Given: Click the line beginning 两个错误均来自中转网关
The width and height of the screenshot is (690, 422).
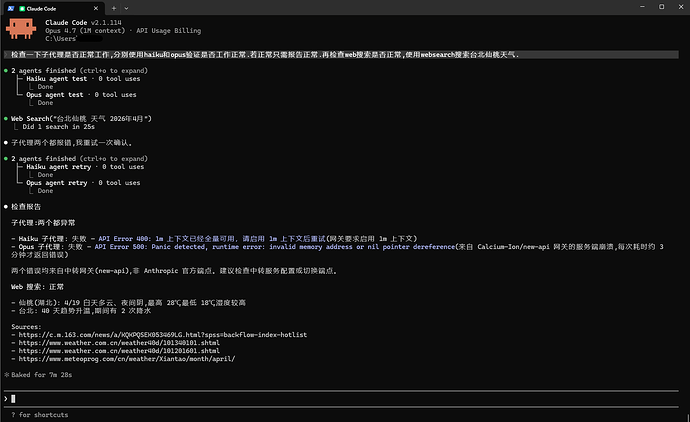Looking at the screenshot, I should [x=174, y=271].
